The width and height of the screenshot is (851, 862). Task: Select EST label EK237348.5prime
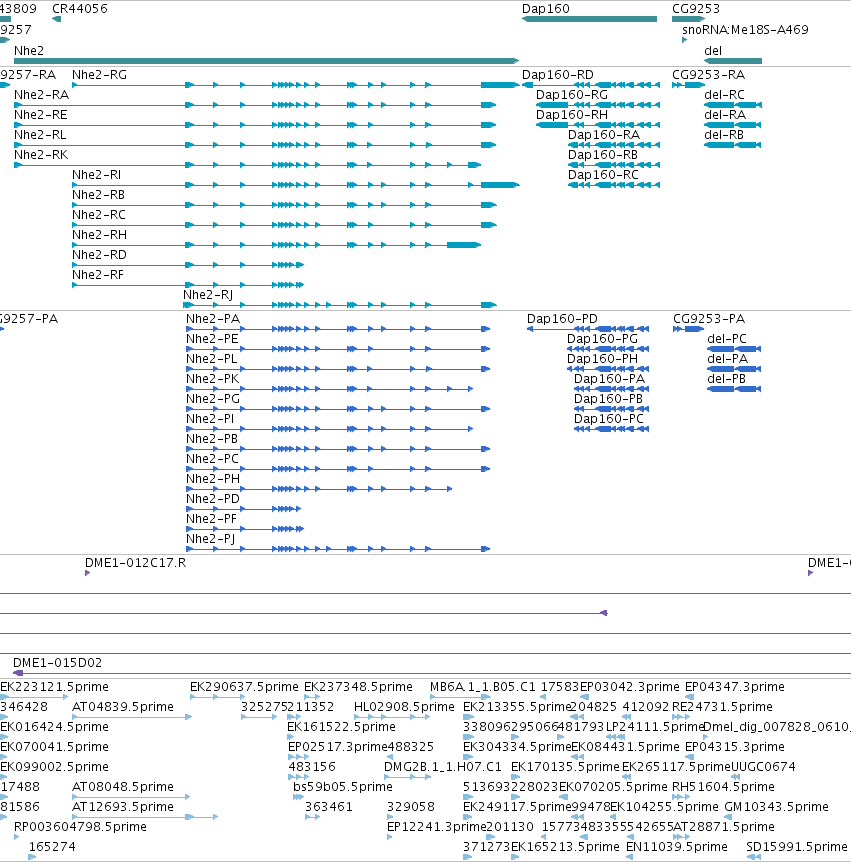tap(358, 687)
